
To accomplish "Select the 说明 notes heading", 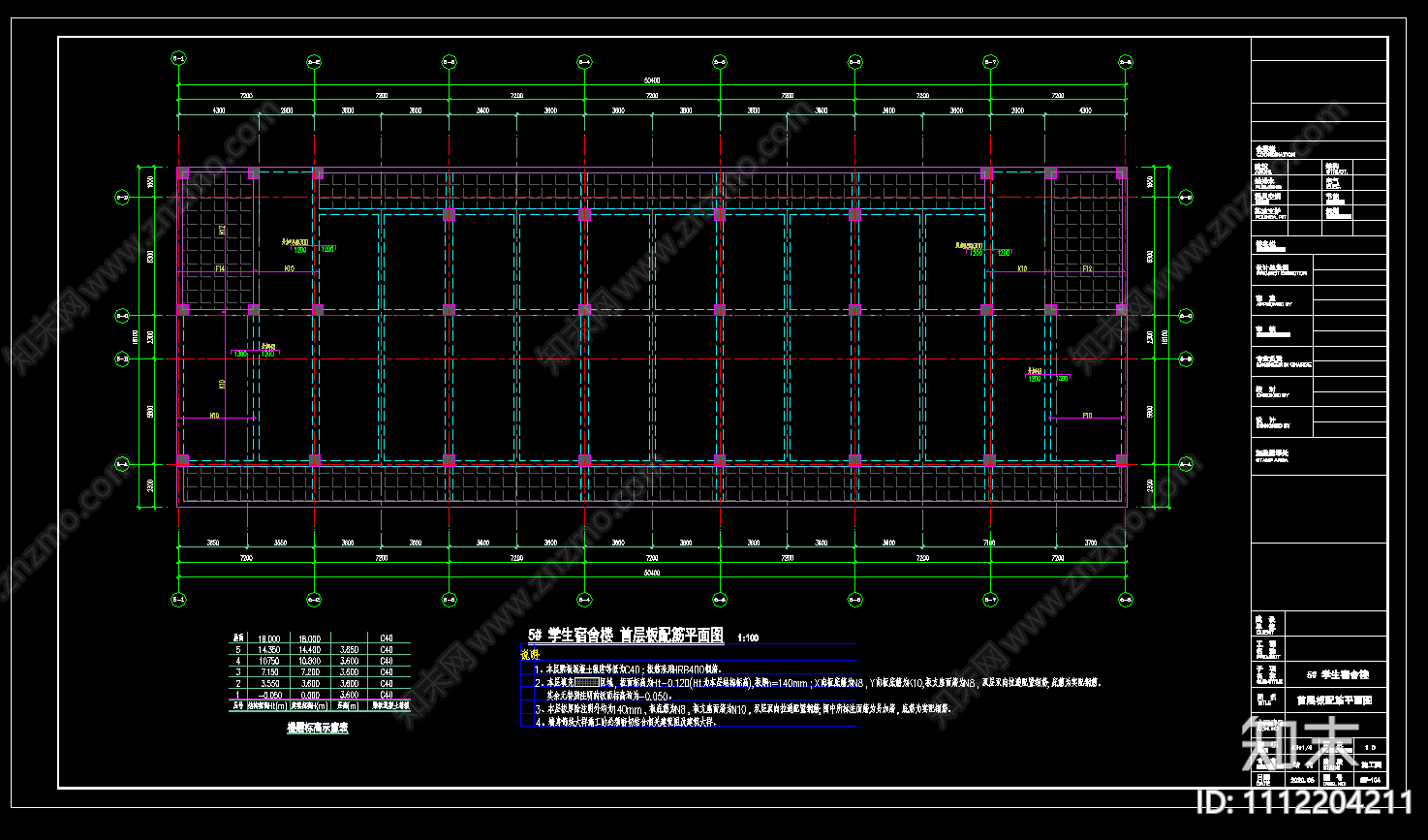I will (530, 655).
